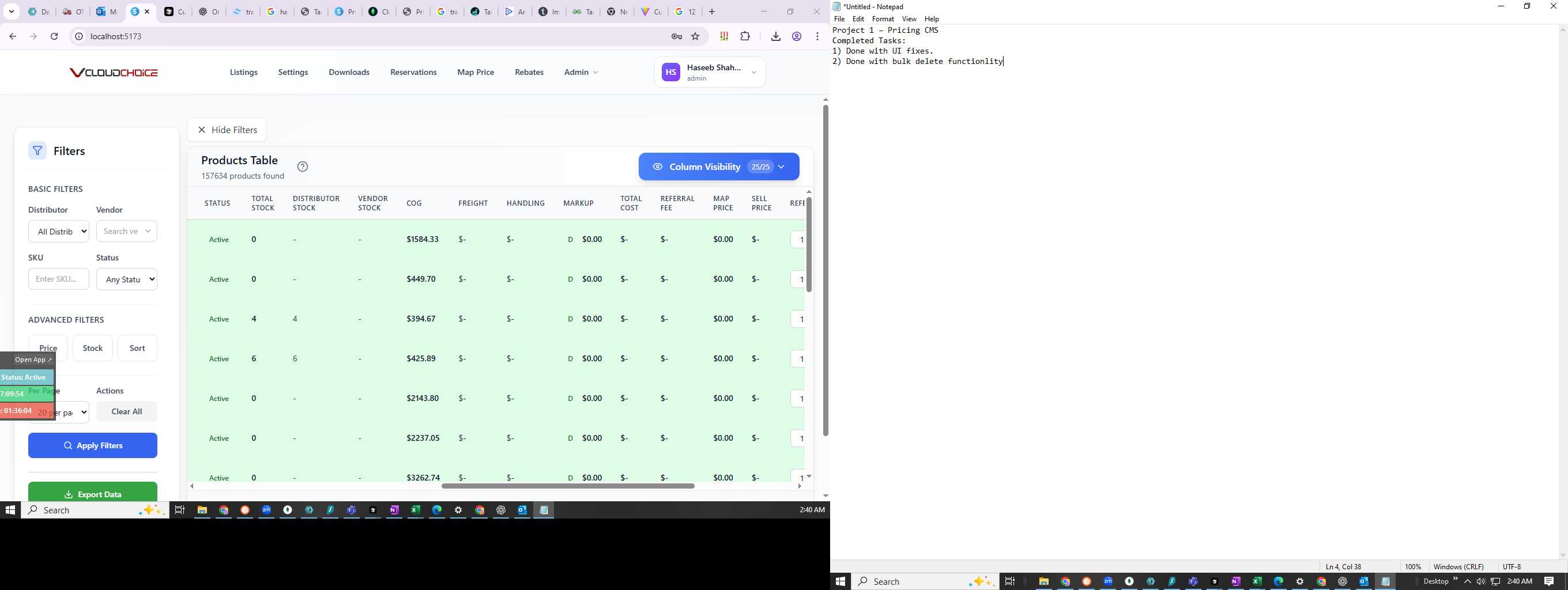Click the red bars extension icon in toolbar
The height and width of the screenshot is (590, 1568).
(x=723, y=36)
